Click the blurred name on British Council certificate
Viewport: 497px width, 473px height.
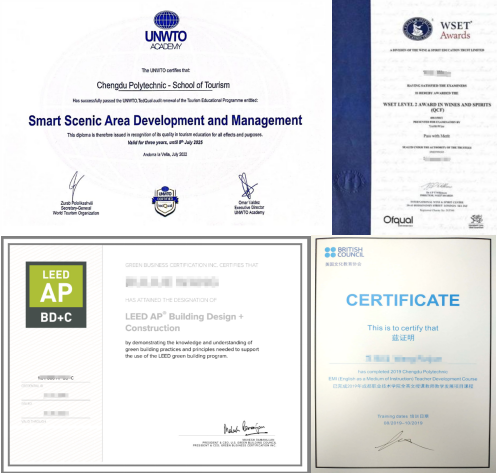coord(403,359)
